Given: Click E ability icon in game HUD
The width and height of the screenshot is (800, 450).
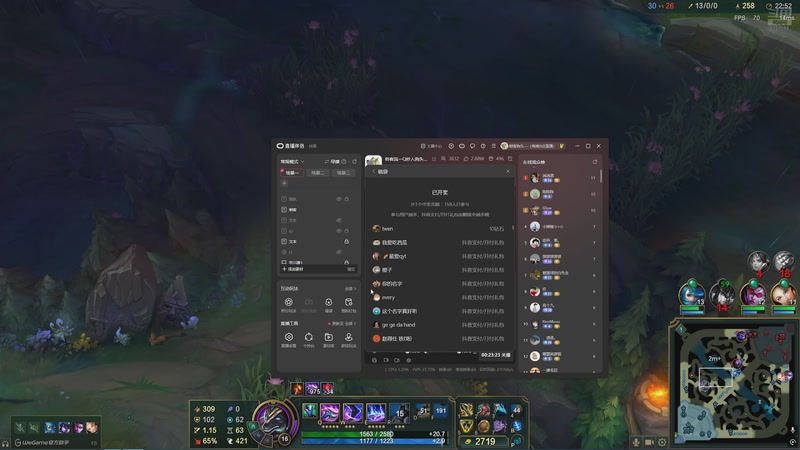Looking at the screenshot, I should point(376,412).
